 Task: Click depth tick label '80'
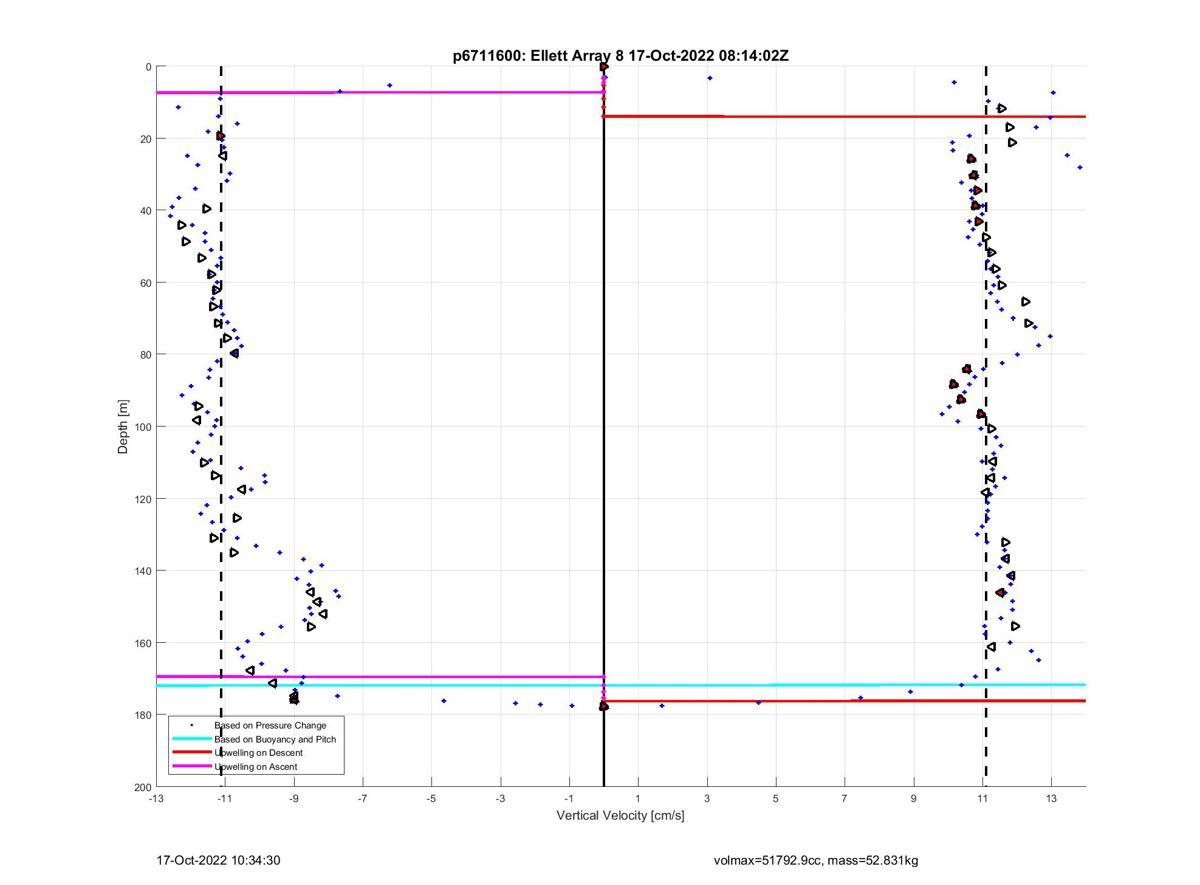coord(146,355)
